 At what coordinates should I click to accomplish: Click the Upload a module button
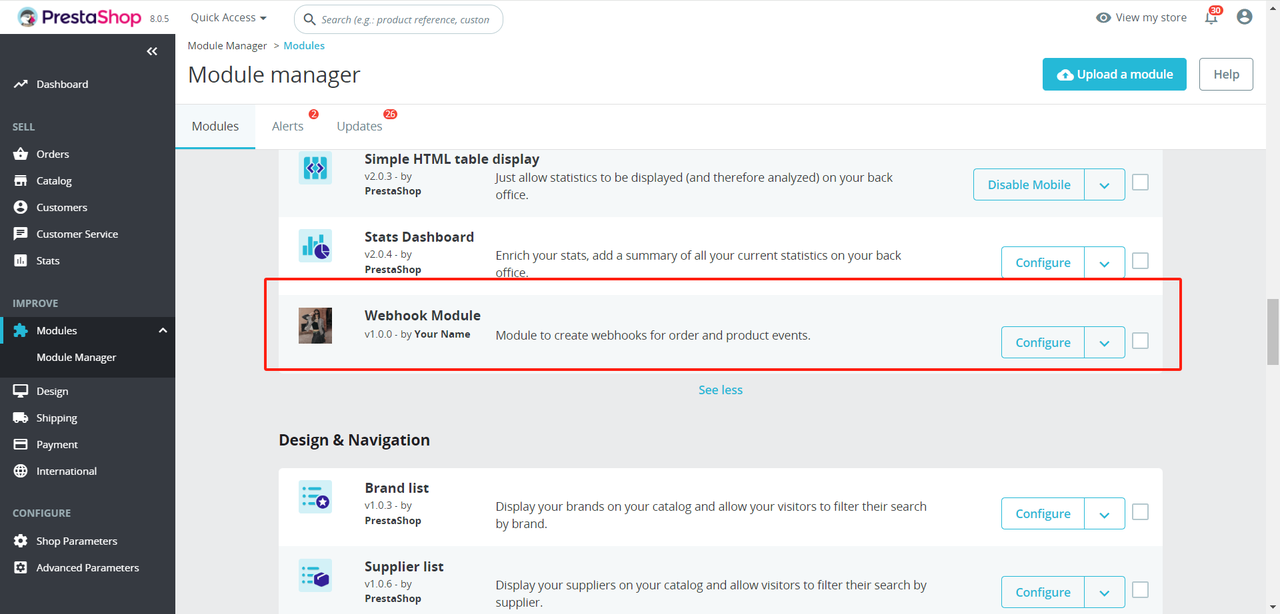pos(1115,74)
